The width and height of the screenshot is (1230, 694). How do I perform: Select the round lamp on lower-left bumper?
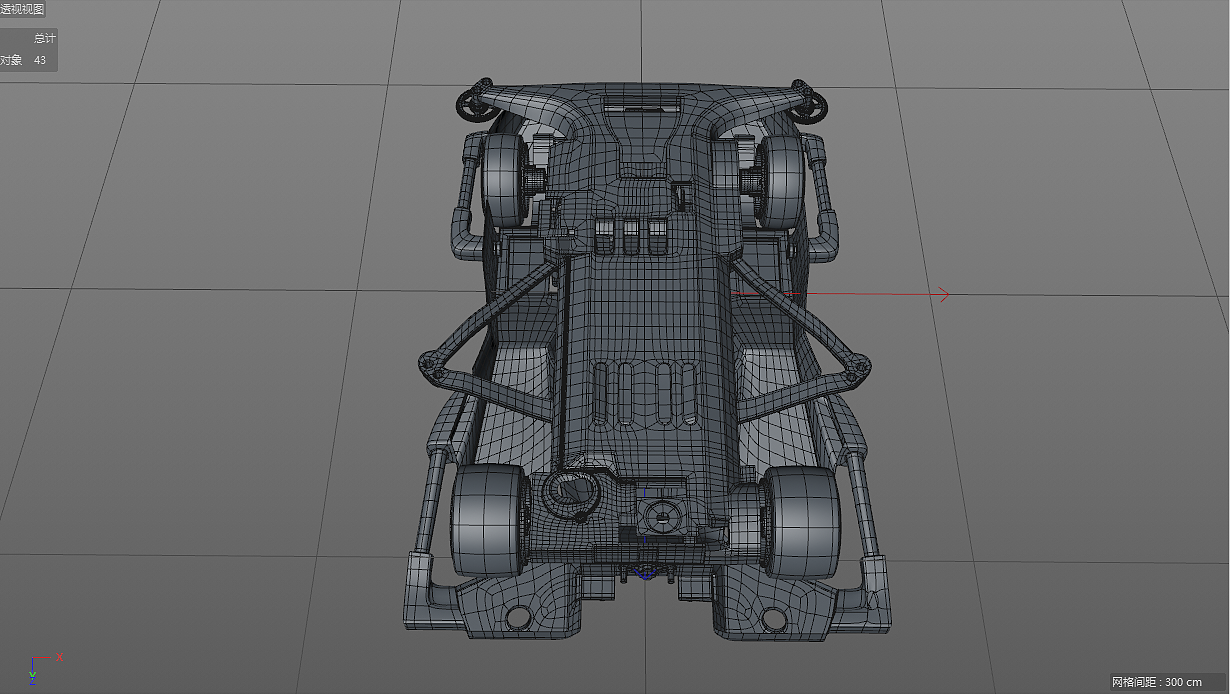518,616
